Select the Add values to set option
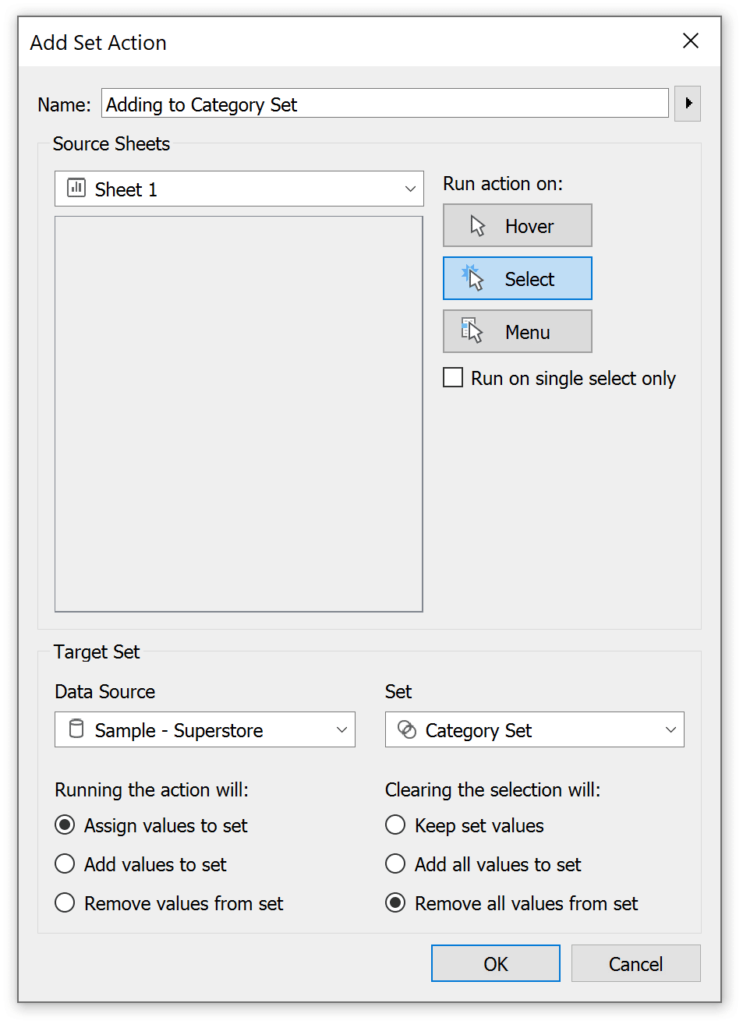The image size is (743, 1024). [x=65, y=864]
